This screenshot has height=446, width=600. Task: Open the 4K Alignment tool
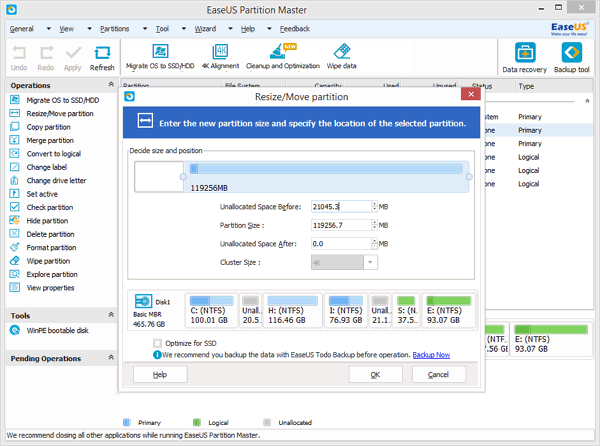[x=220, y=57]
